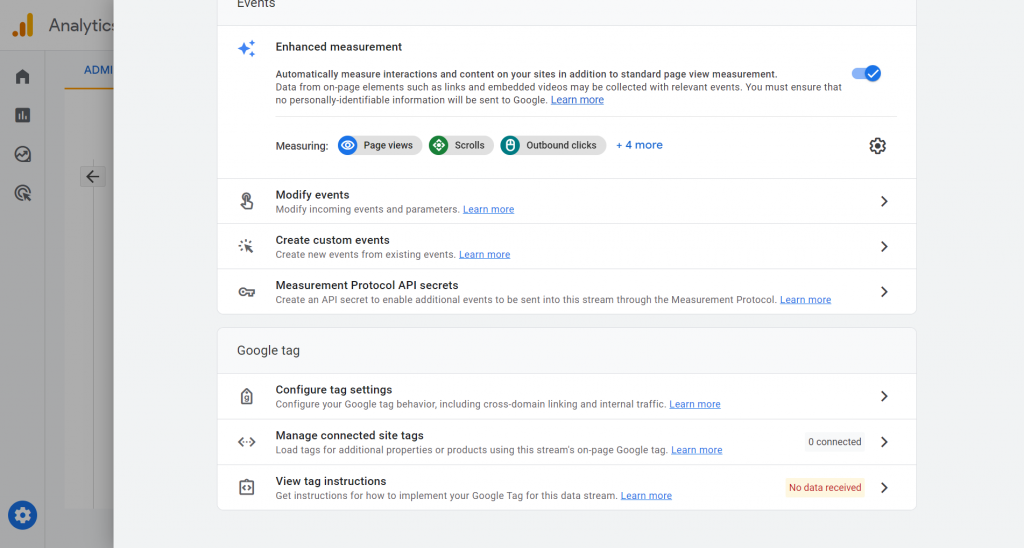Open the Explore icon in sidebar

pyautogui.click(x=22, y=154)
